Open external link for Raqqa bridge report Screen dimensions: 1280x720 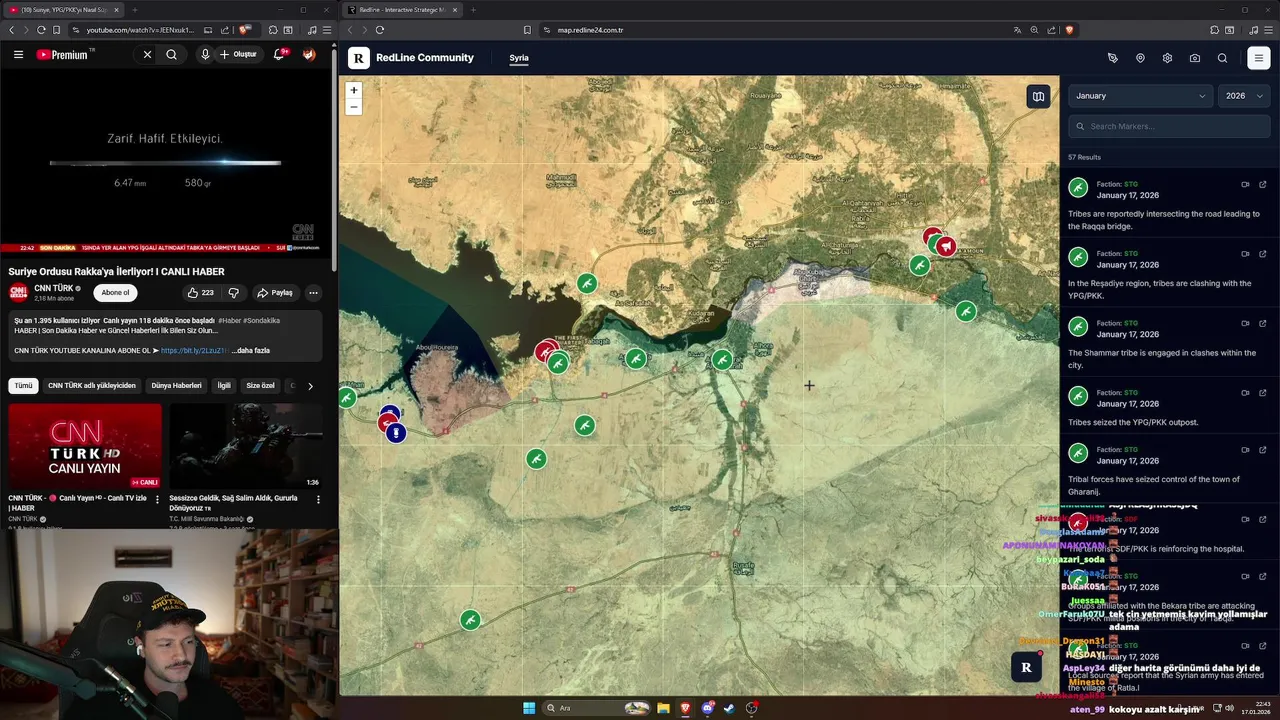[1263, 184]
